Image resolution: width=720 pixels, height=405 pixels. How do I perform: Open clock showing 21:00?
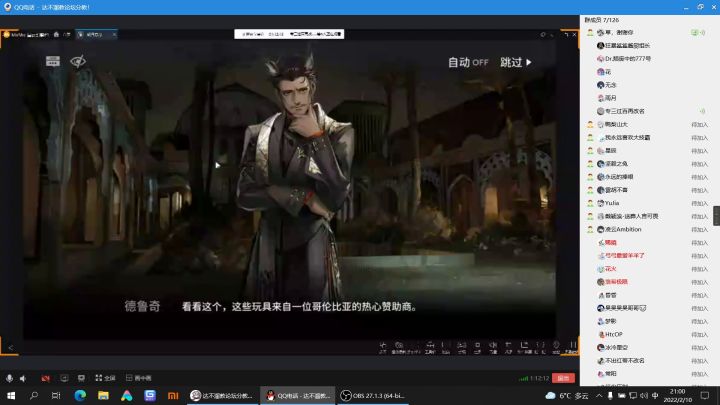point(677,395)
